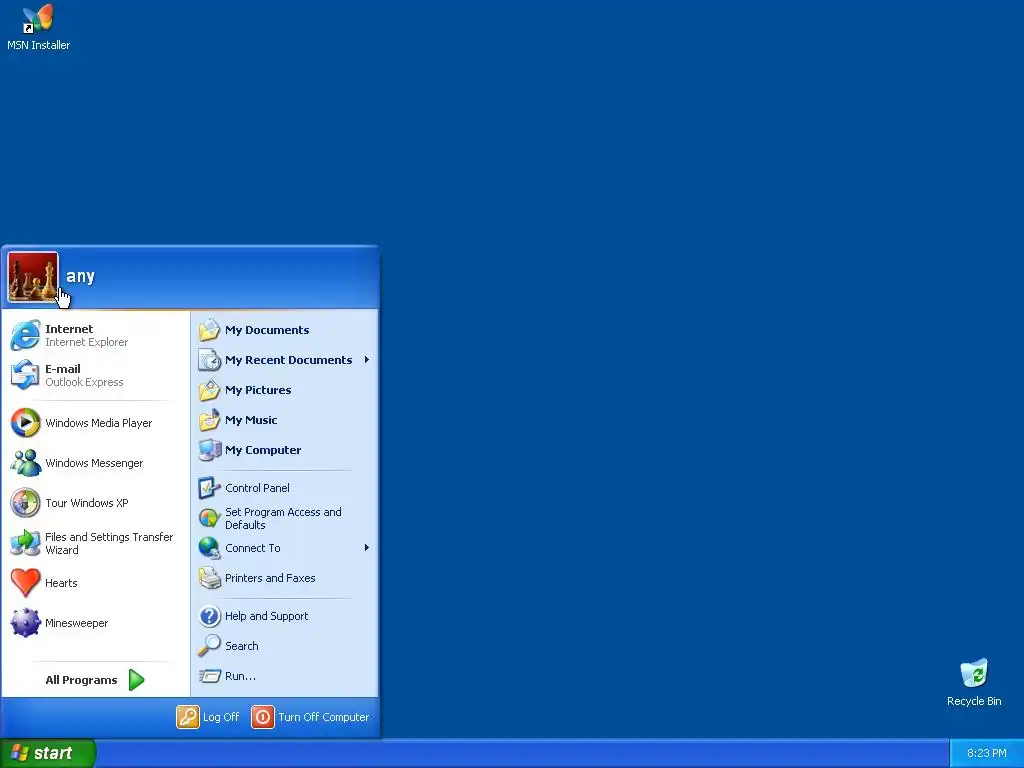Click the "Internet Explorer" subtitle text
The image size is (1024, 768).
(x=86, y=342)
